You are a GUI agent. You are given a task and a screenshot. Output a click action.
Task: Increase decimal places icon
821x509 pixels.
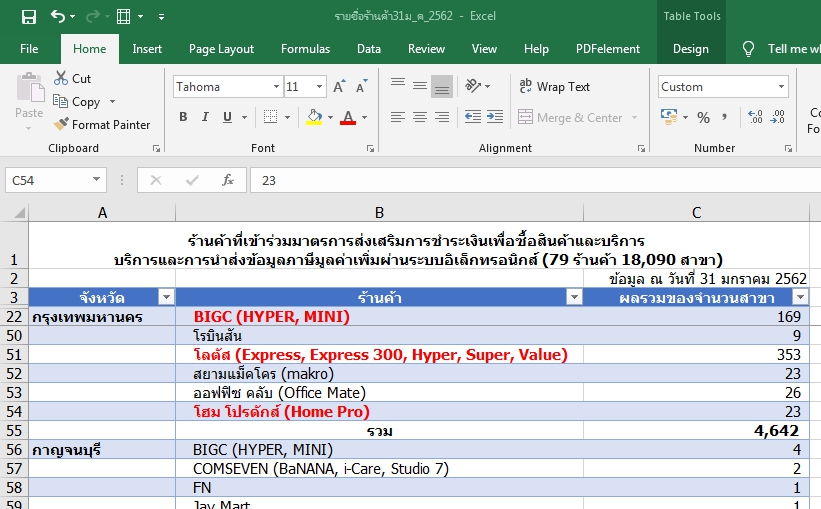coord(755,117)
